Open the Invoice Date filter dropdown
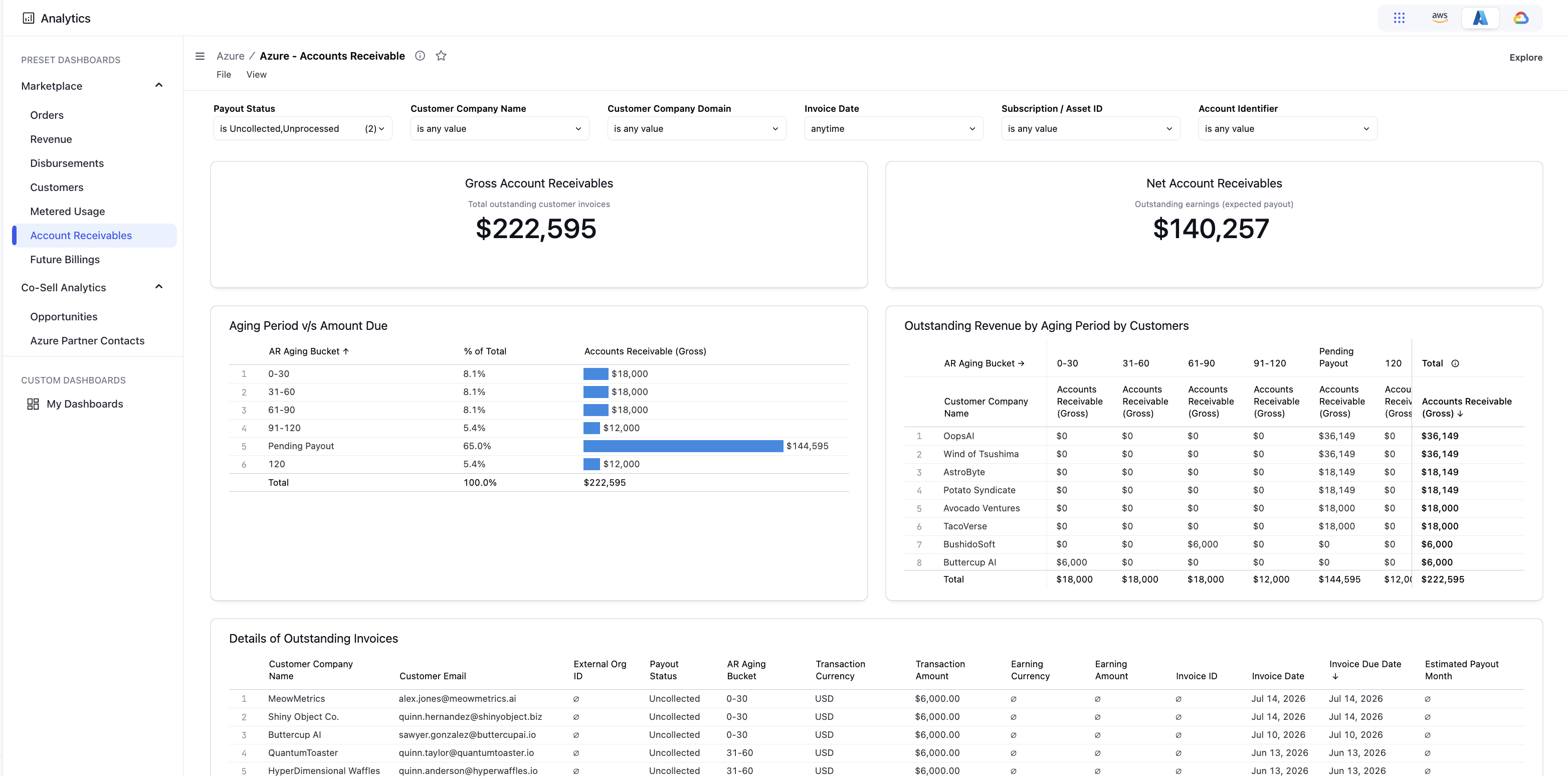This screenshot has width=1568, height=776. 893,128
